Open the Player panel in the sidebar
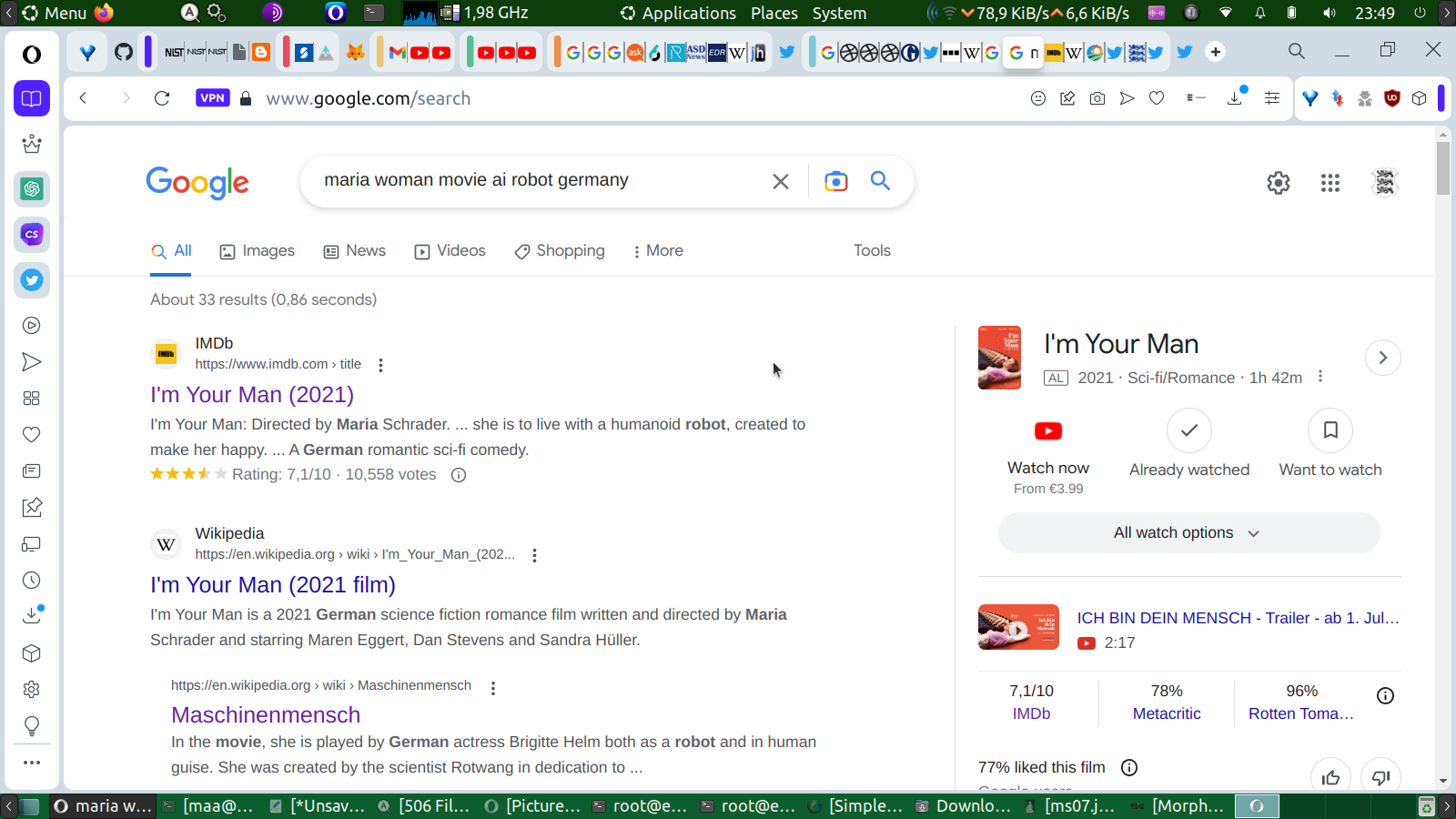1456x819 pixels. click(32, 326)
